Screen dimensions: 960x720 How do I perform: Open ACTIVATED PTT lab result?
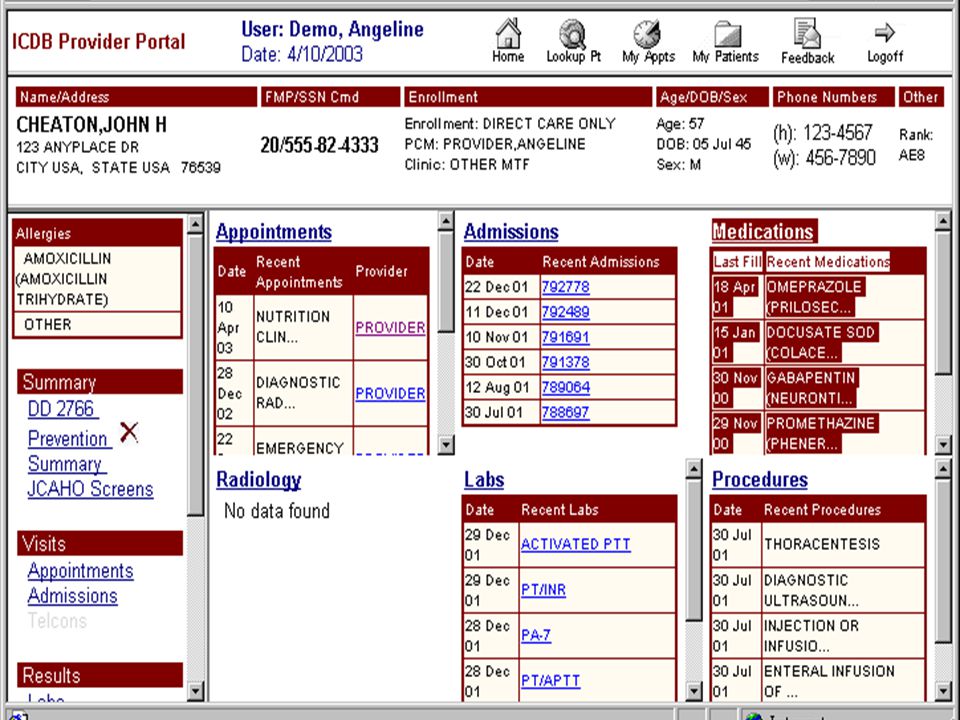[x=576, y=544]
